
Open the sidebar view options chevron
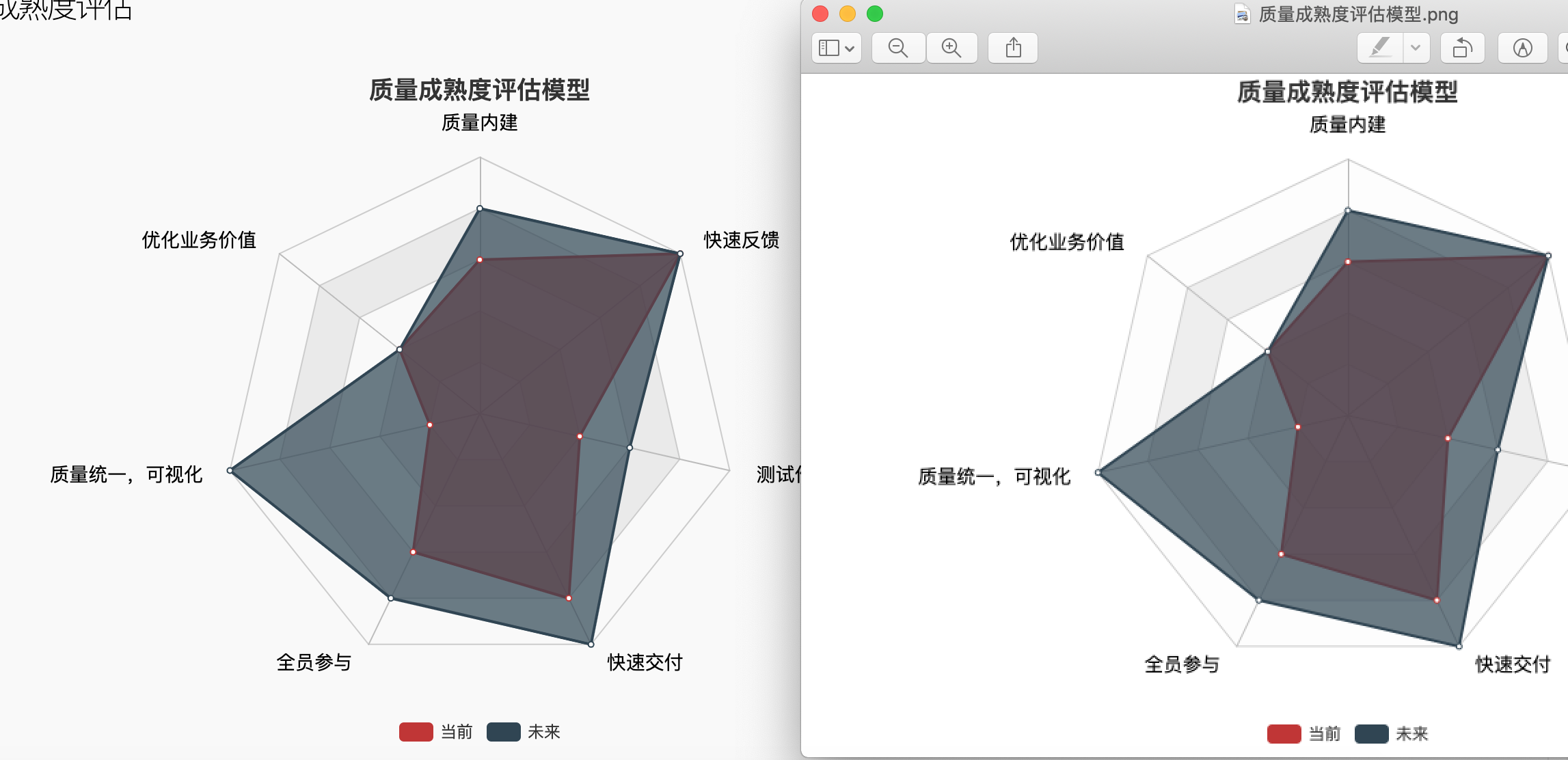[x=850, y=48]
